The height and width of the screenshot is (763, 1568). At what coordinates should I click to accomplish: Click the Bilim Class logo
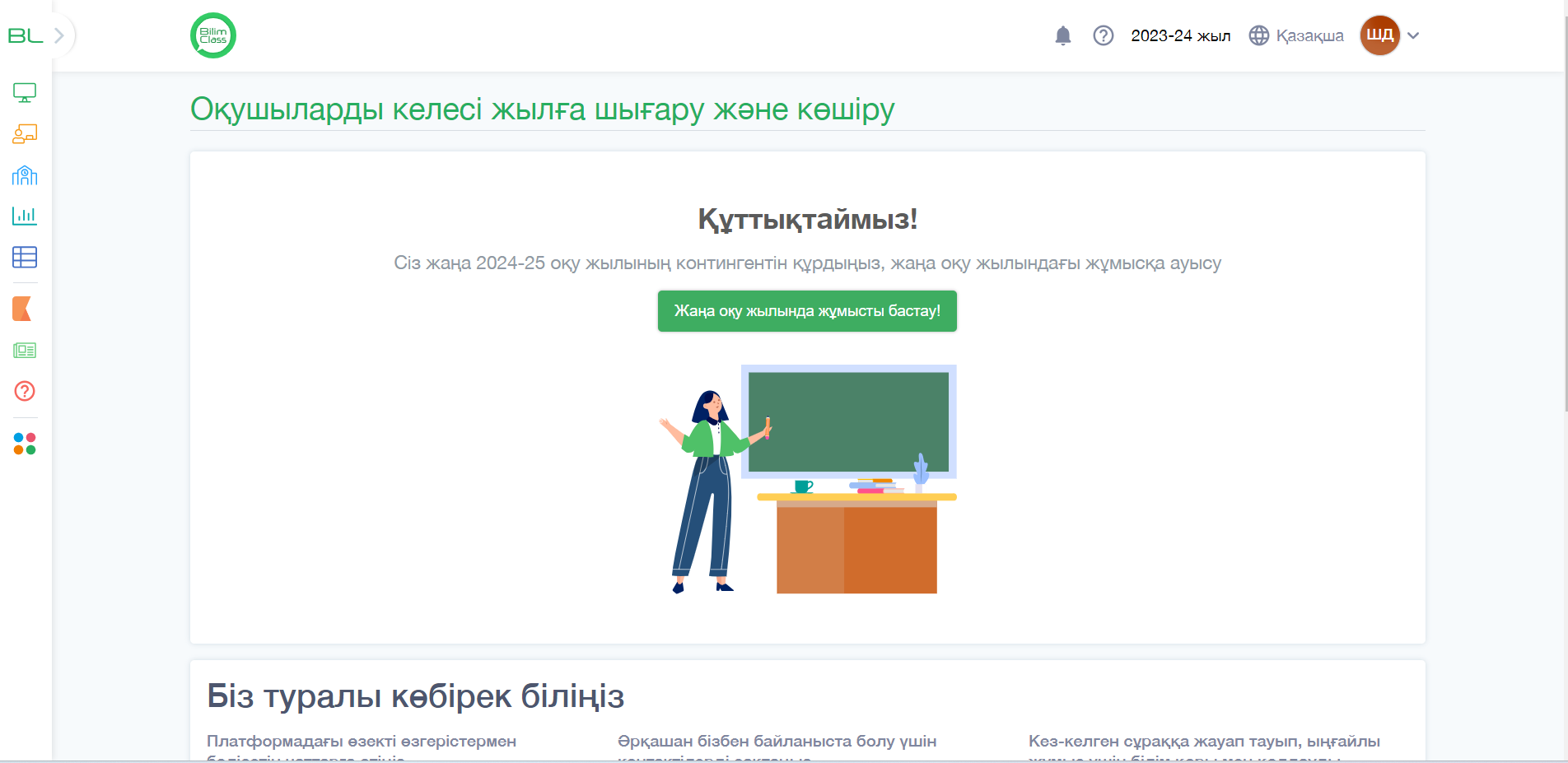coord(213,35)
